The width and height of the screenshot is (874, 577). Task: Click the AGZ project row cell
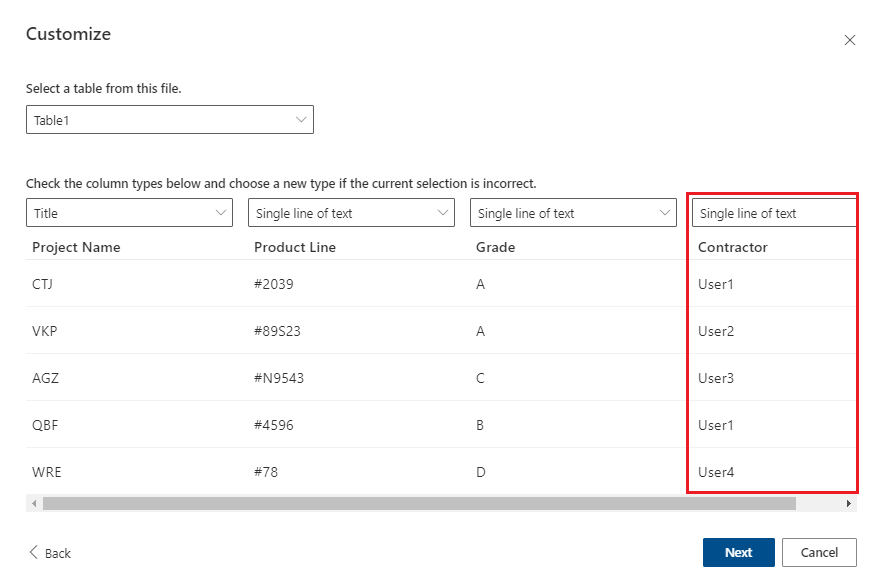point(45,378)
